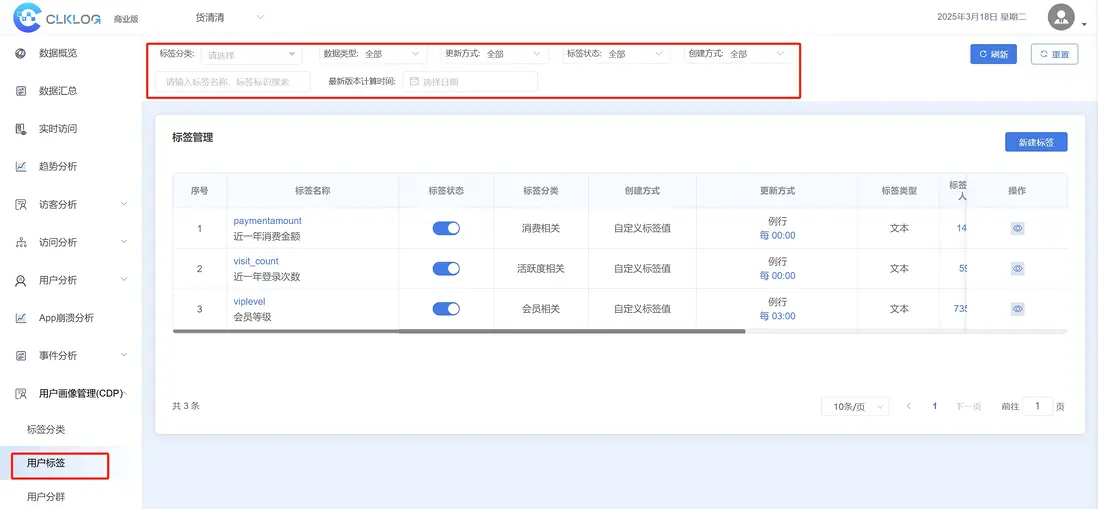Viewport: 1098px width, 509px height.
Task: Open 数据汇总 in the sidebar
Action: pyautogui.click(x=58, y=91)
